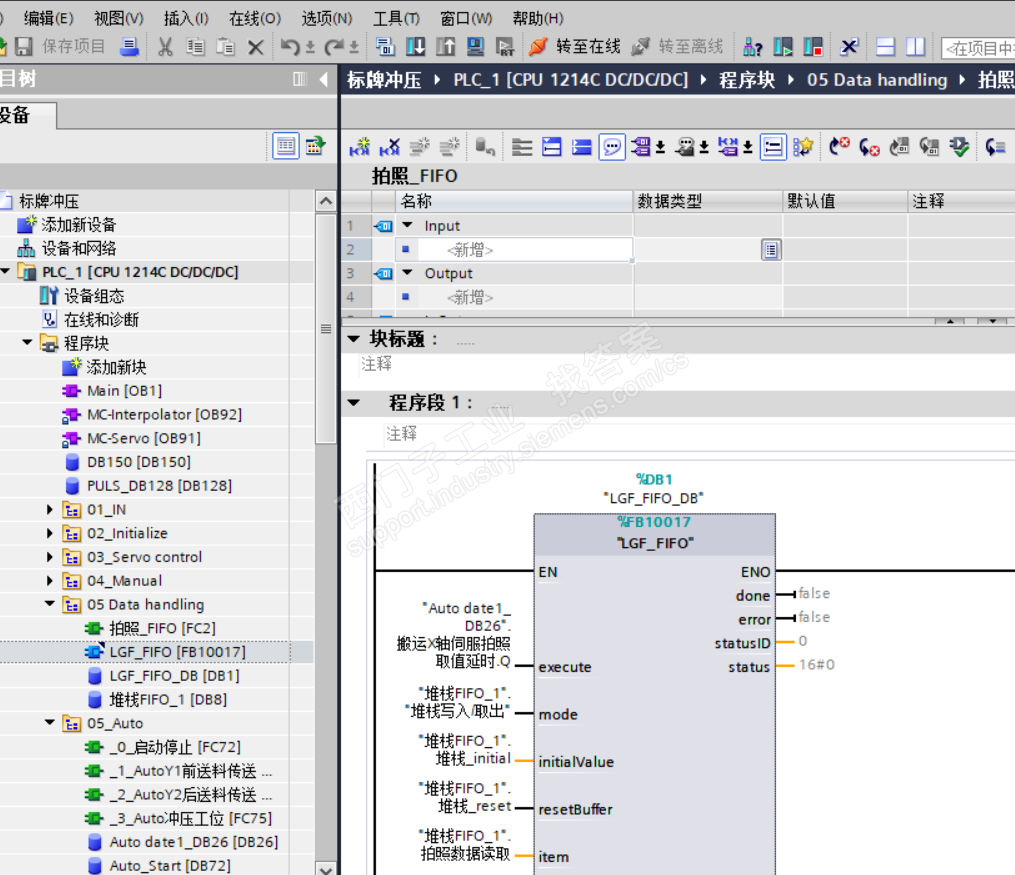Open 设备和网络 tree item
The height and width of the screenshot is (875, 1015).
click(x=79, y=248)
